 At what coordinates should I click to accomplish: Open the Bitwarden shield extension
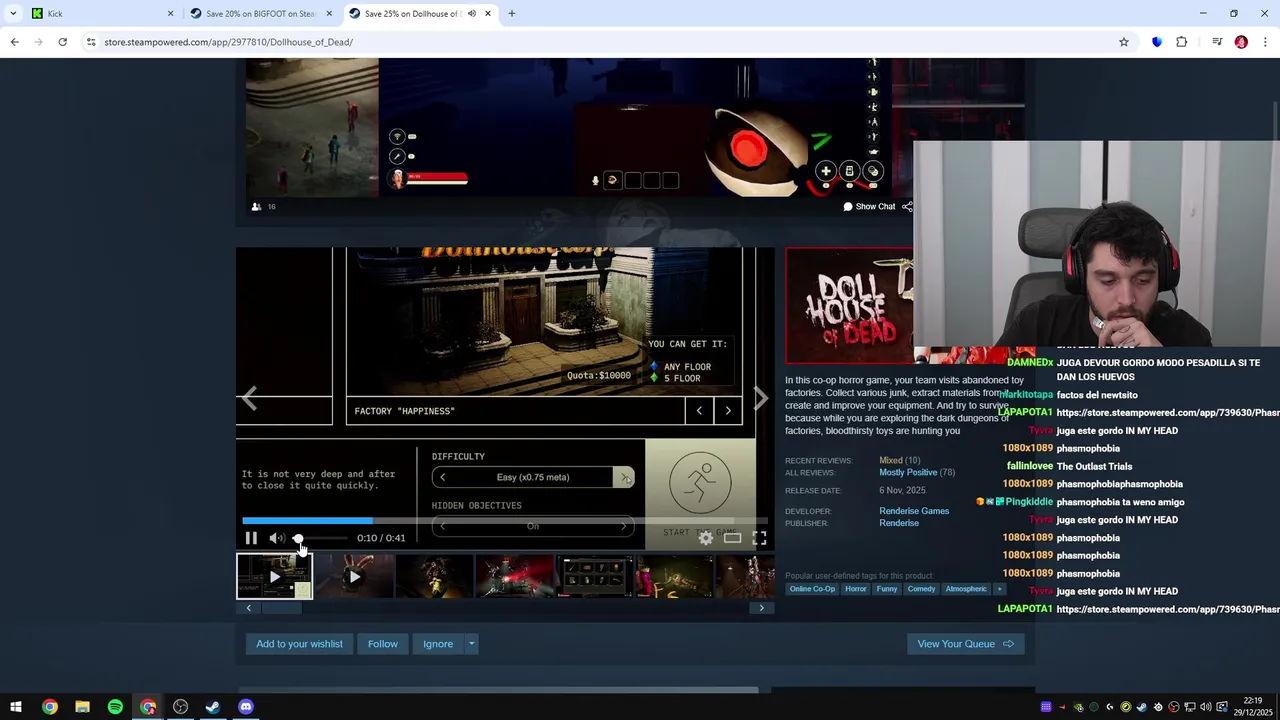[x=1157, y=42]
